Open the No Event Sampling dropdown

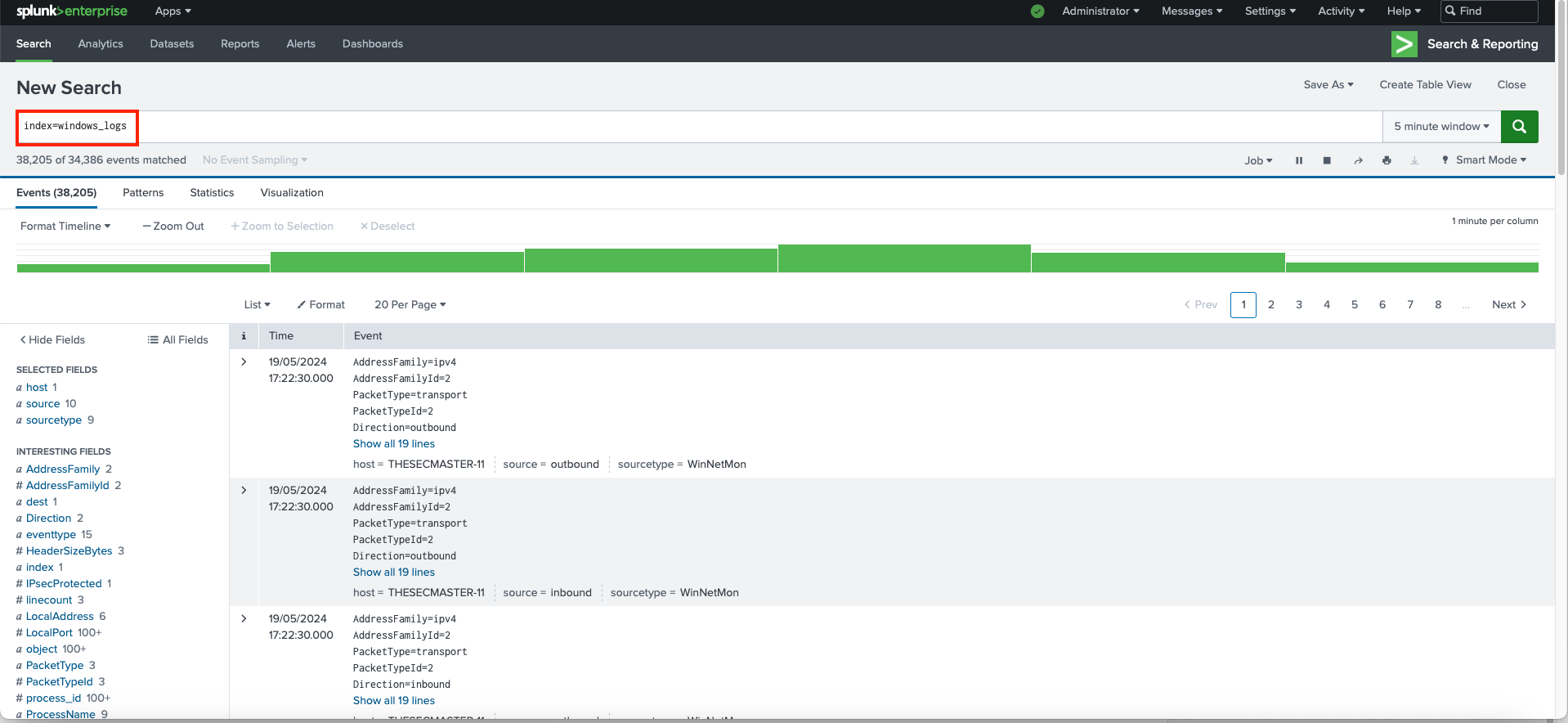point(255,160)
